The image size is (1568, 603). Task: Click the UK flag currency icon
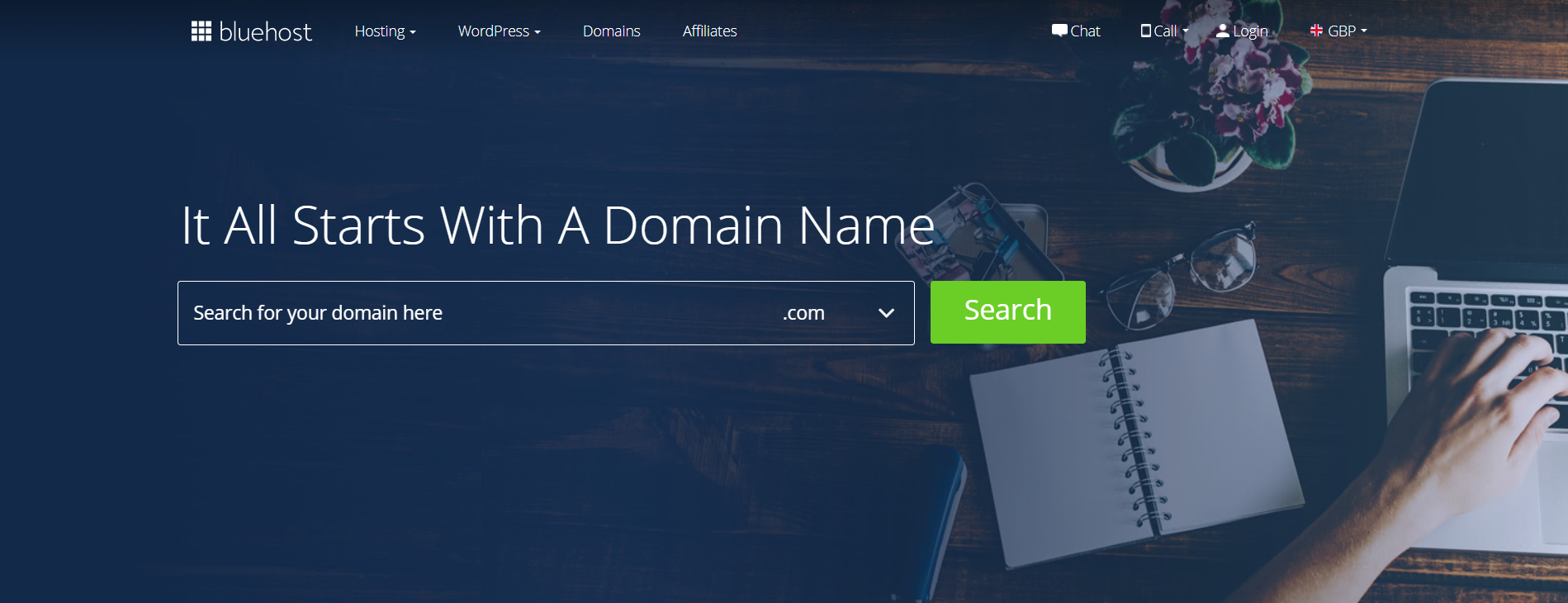point(1316,31)
